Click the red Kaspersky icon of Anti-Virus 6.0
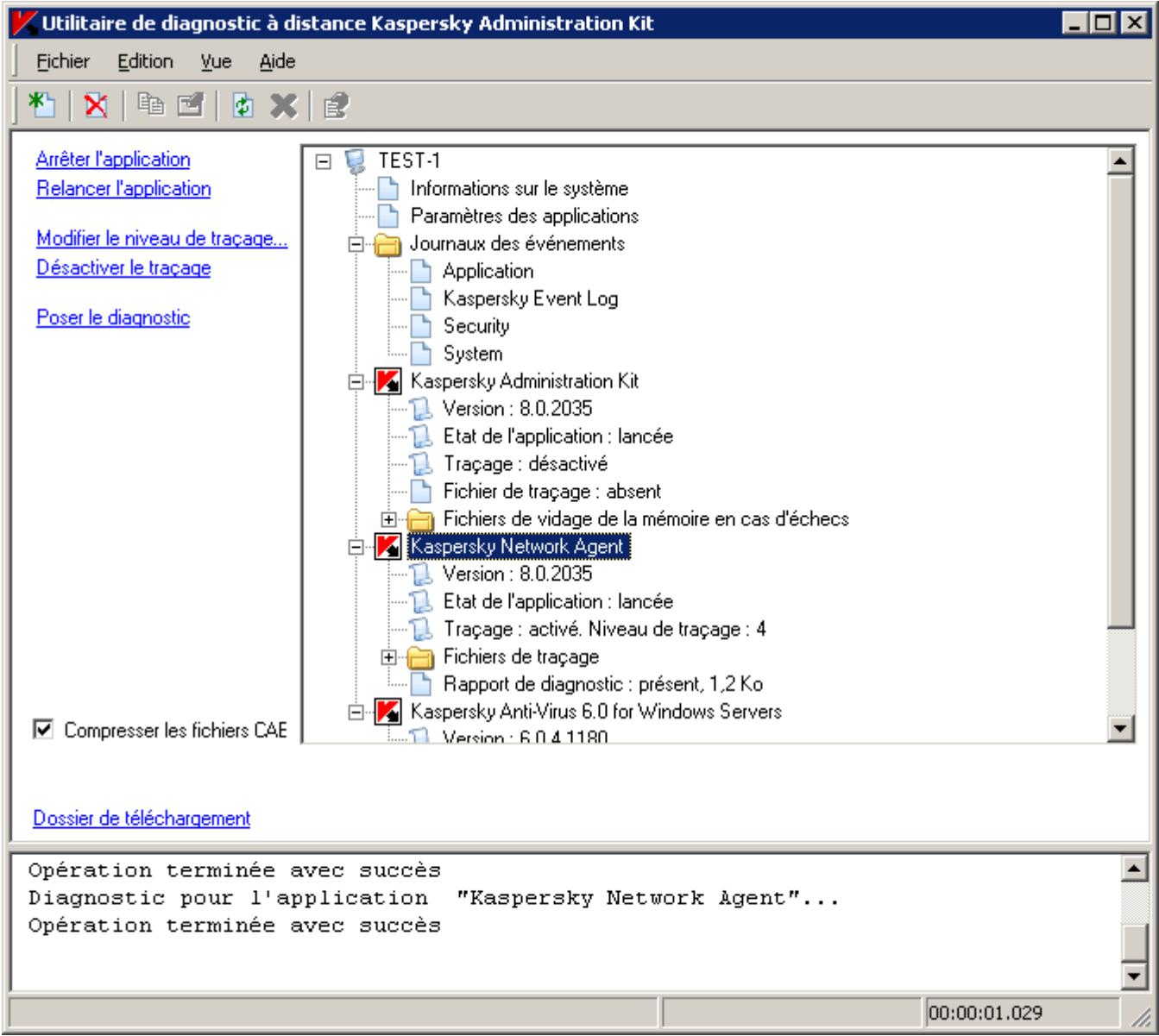1159x1036 pixels. click(387, 713)
